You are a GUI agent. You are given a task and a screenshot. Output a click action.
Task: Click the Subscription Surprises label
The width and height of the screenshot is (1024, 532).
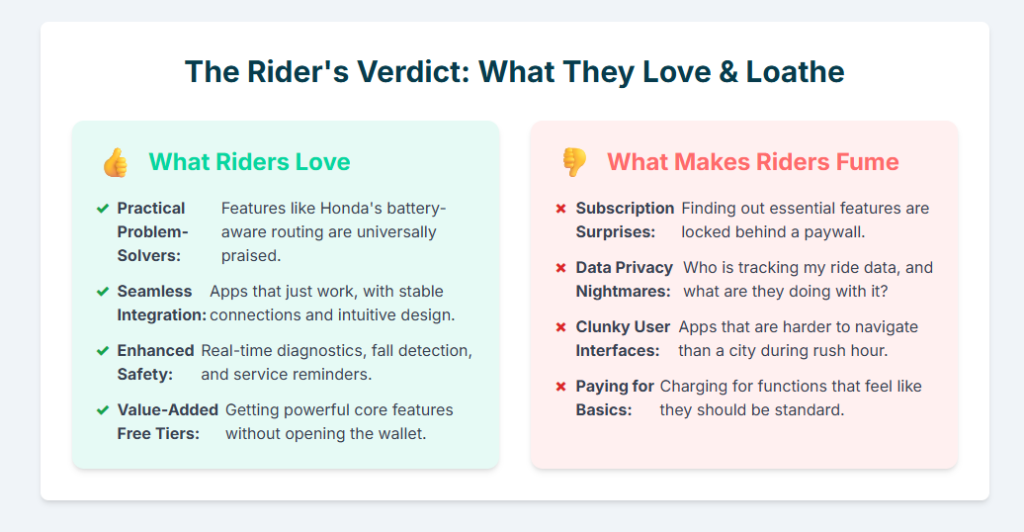[624, 220]
